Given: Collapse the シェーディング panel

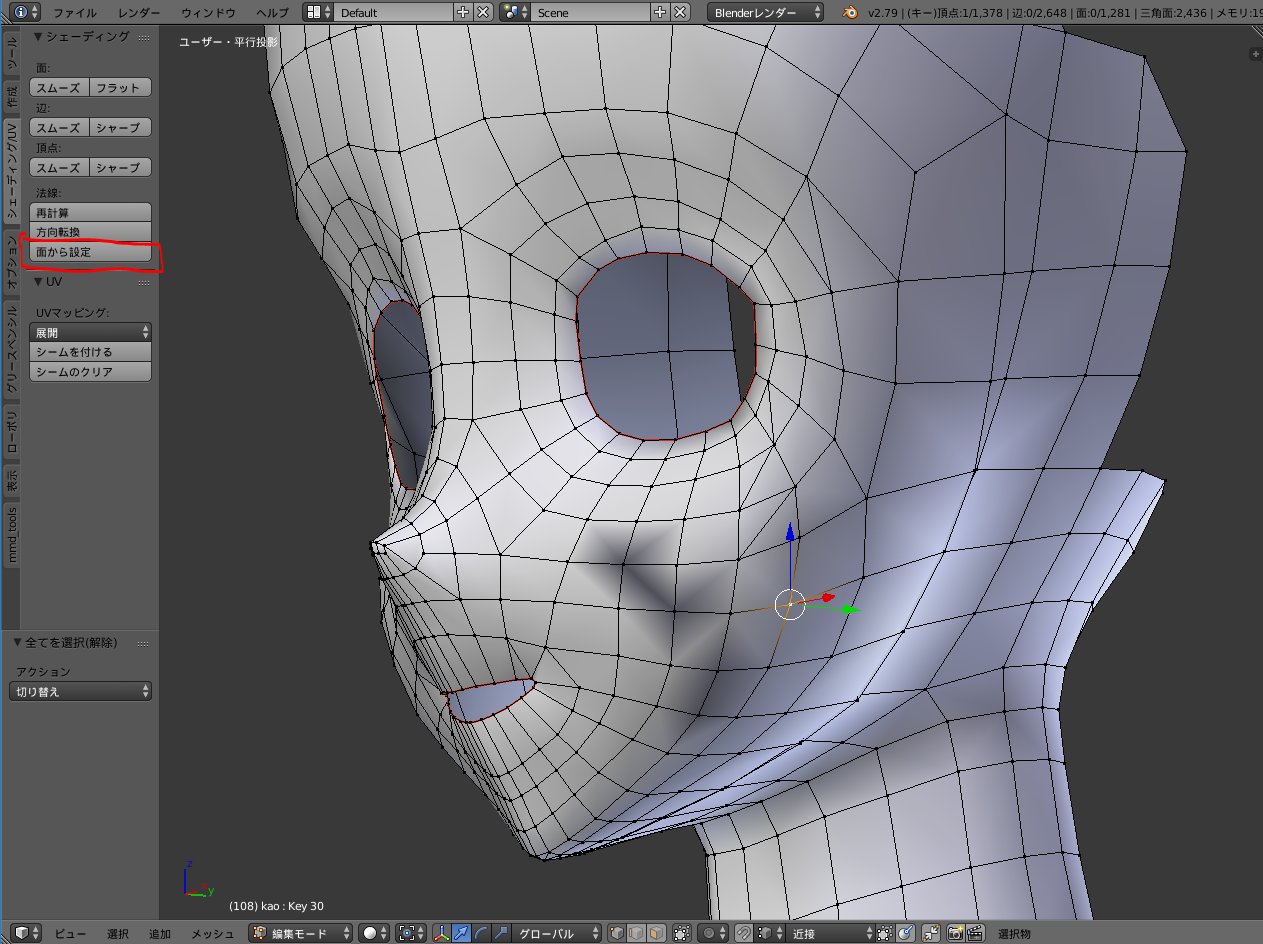Looking at the screenshot, I should click(x=38, y=36).
